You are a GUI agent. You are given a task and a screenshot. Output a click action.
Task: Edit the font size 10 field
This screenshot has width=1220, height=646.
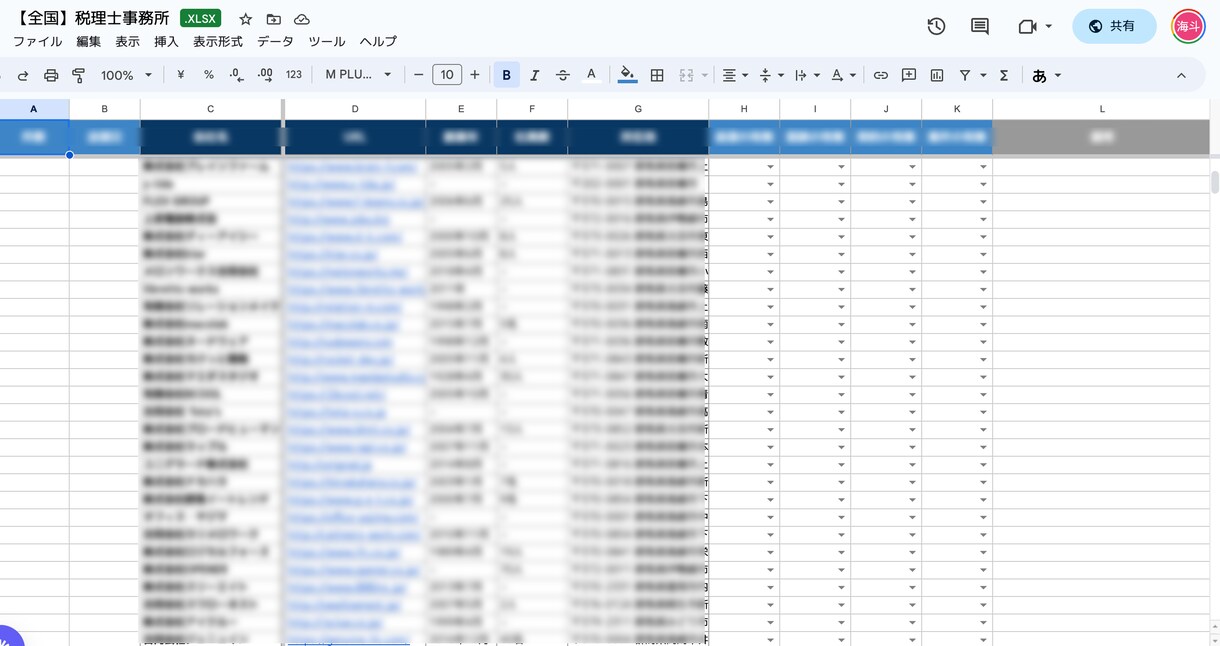446,75
